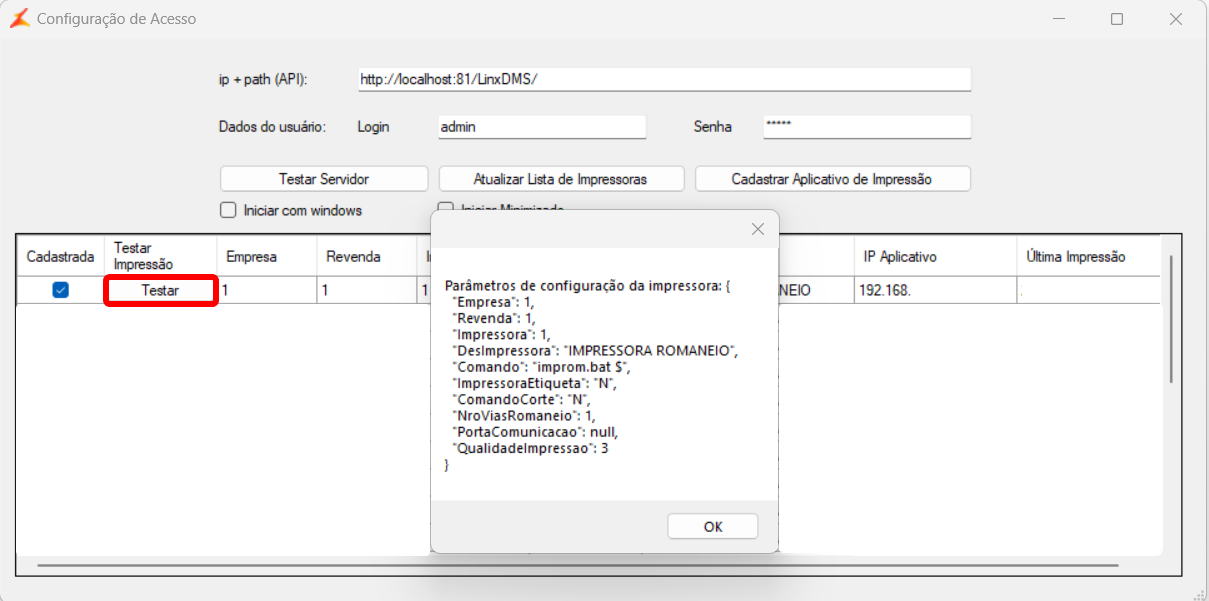The width and height of the screenshot is (1209, 601).
Task: Click the 192.168. IP Aplicativo cell
Action: click(935, 290)
